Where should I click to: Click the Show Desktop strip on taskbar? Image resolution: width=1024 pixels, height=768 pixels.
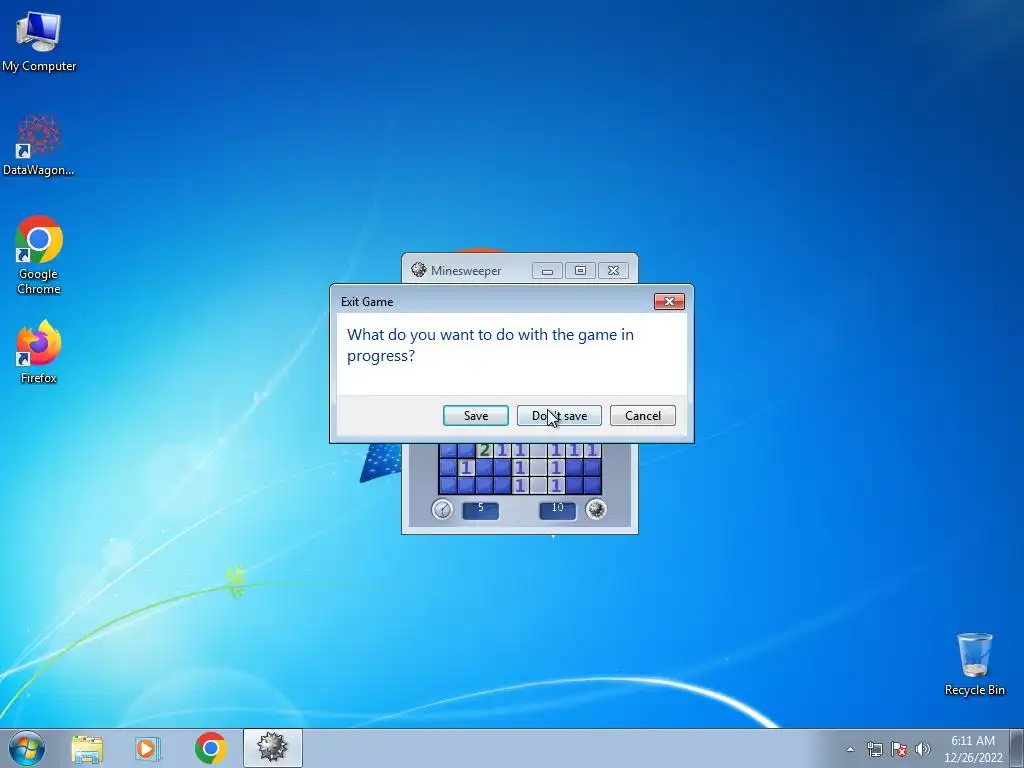(1017, 748)
